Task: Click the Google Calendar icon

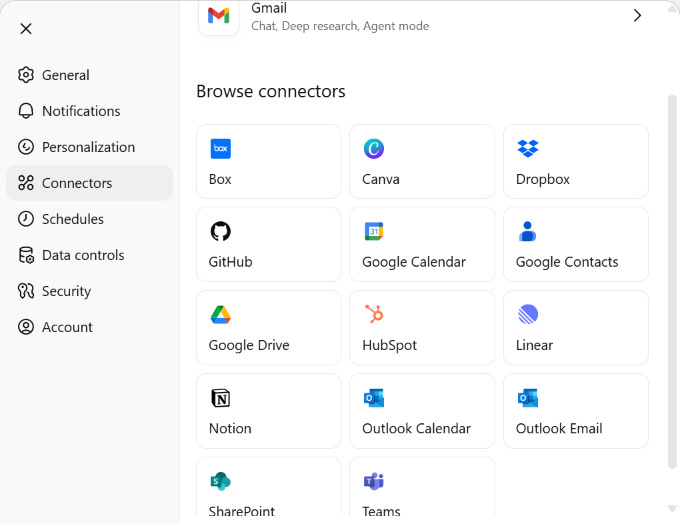Action: pos(374,232)
